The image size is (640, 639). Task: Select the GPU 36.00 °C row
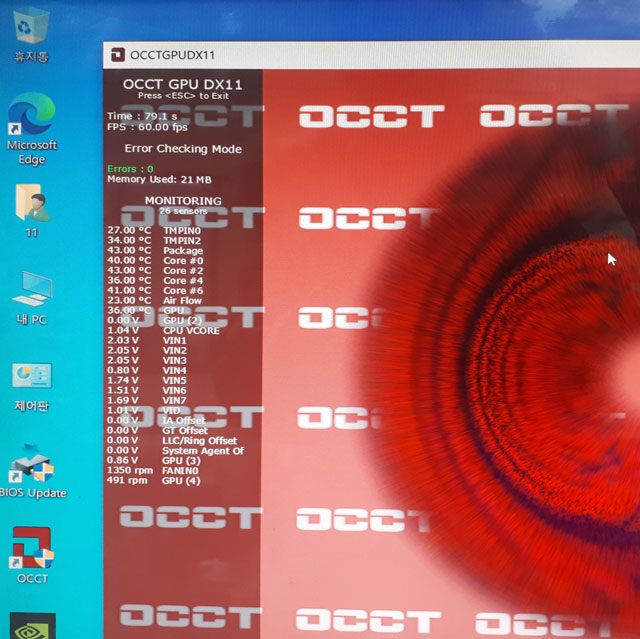tap(146, 311)
